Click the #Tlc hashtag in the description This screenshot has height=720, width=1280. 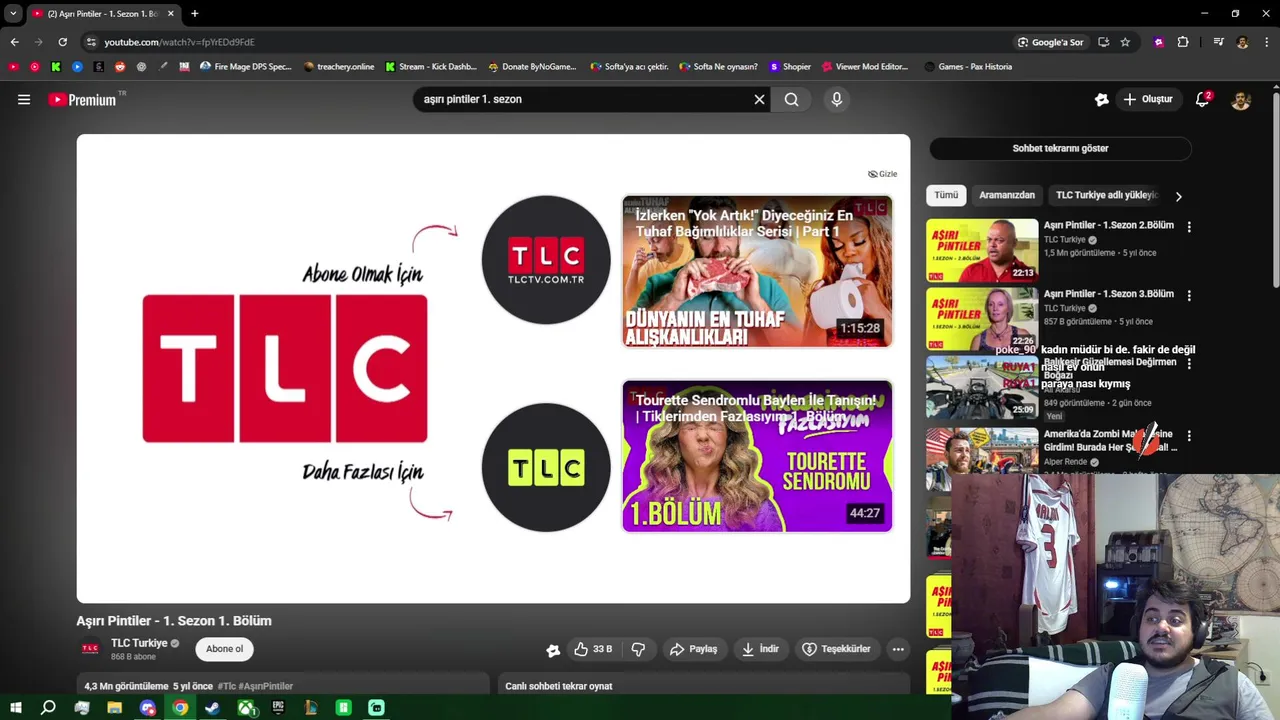pyautogui.click(x=227, y=686)
